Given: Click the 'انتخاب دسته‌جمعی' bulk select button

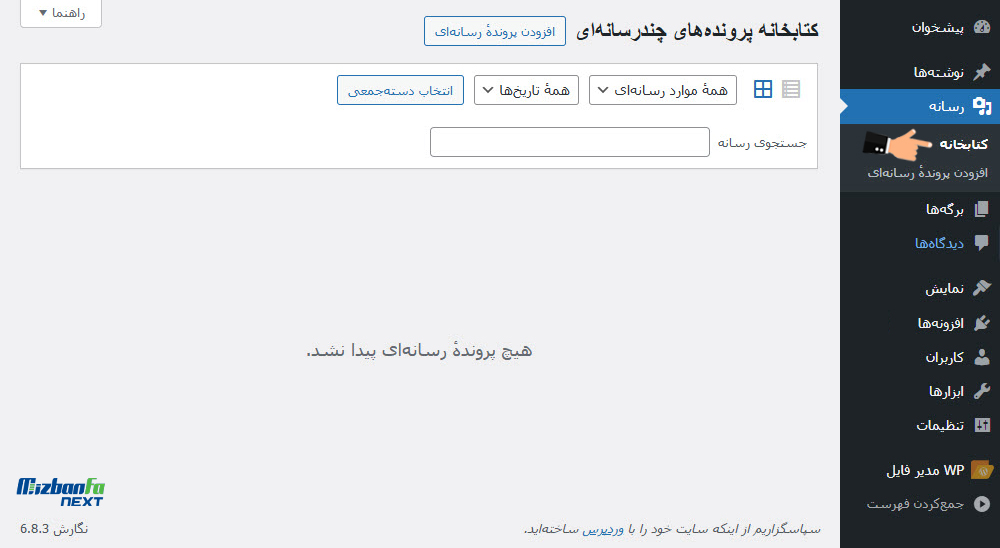Looking at the screenshot, I should pos(401,90).
